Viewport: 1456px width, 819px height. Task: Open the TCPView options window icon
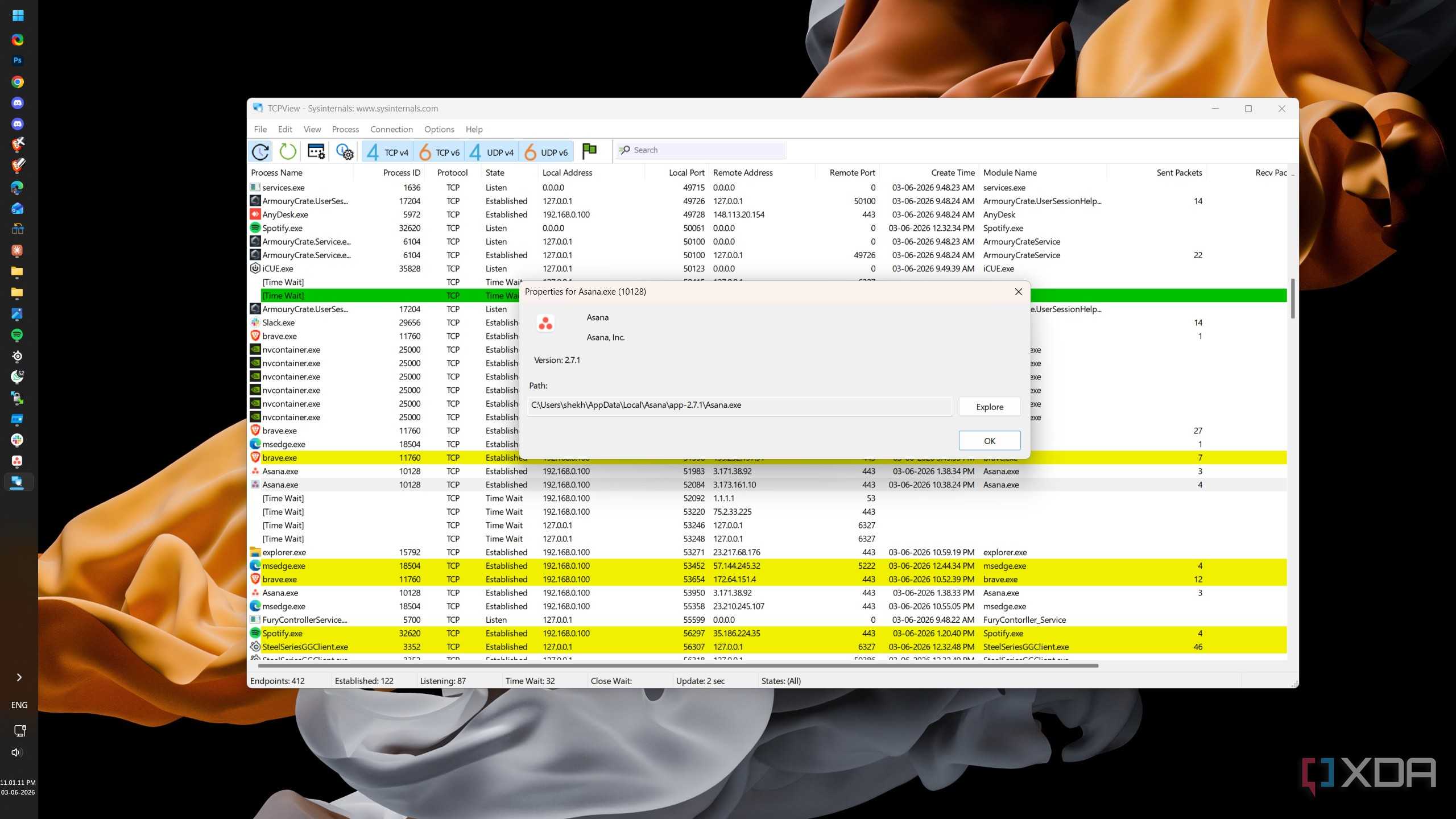(x=316, y=152)
